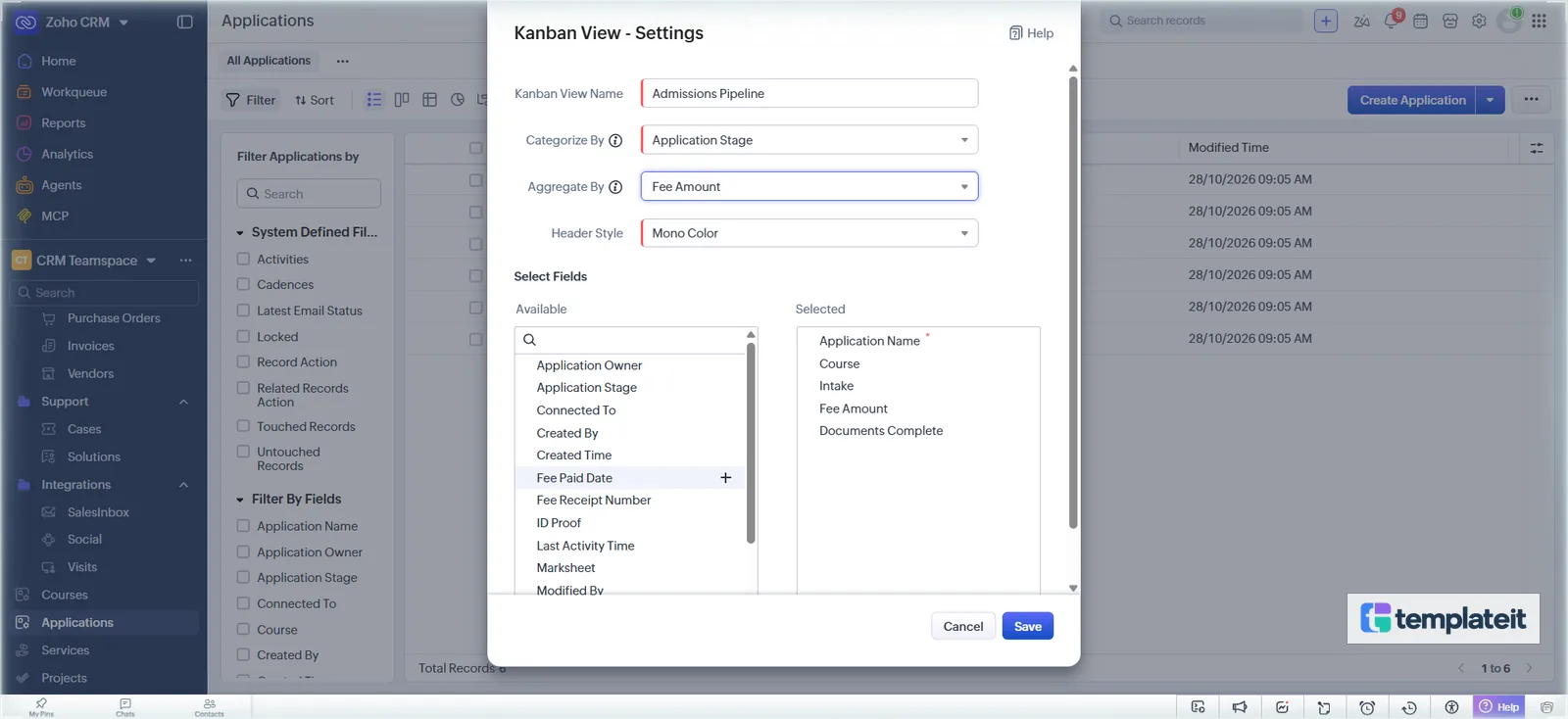Click info icon beside Aggregate By
Image resolution: width=1568 pixels, height=719 pixels.
point(615,187)
